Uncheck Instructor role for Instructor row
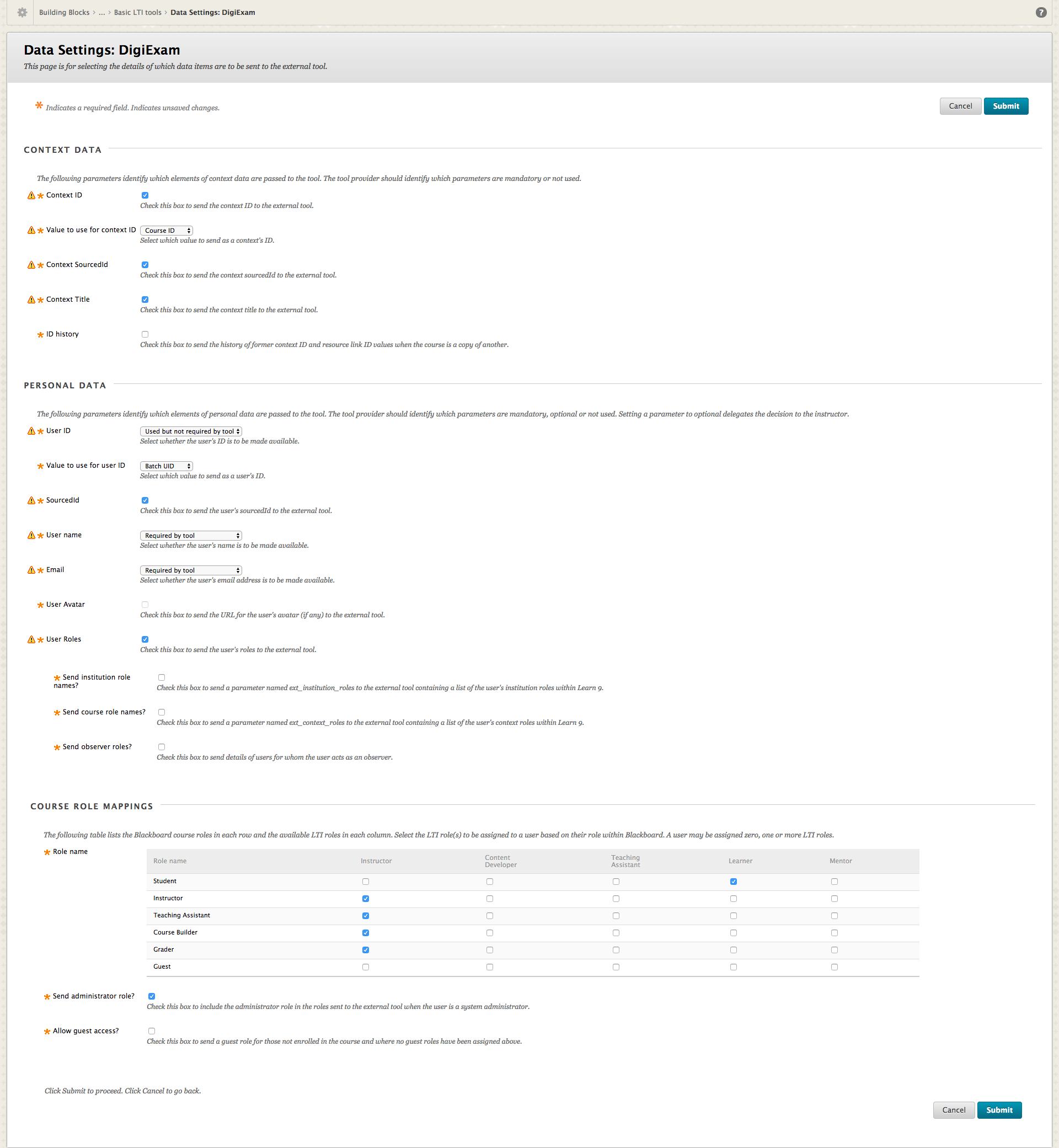The image size is (1059, 1148). pyautogui.click(x=366, y=899)
